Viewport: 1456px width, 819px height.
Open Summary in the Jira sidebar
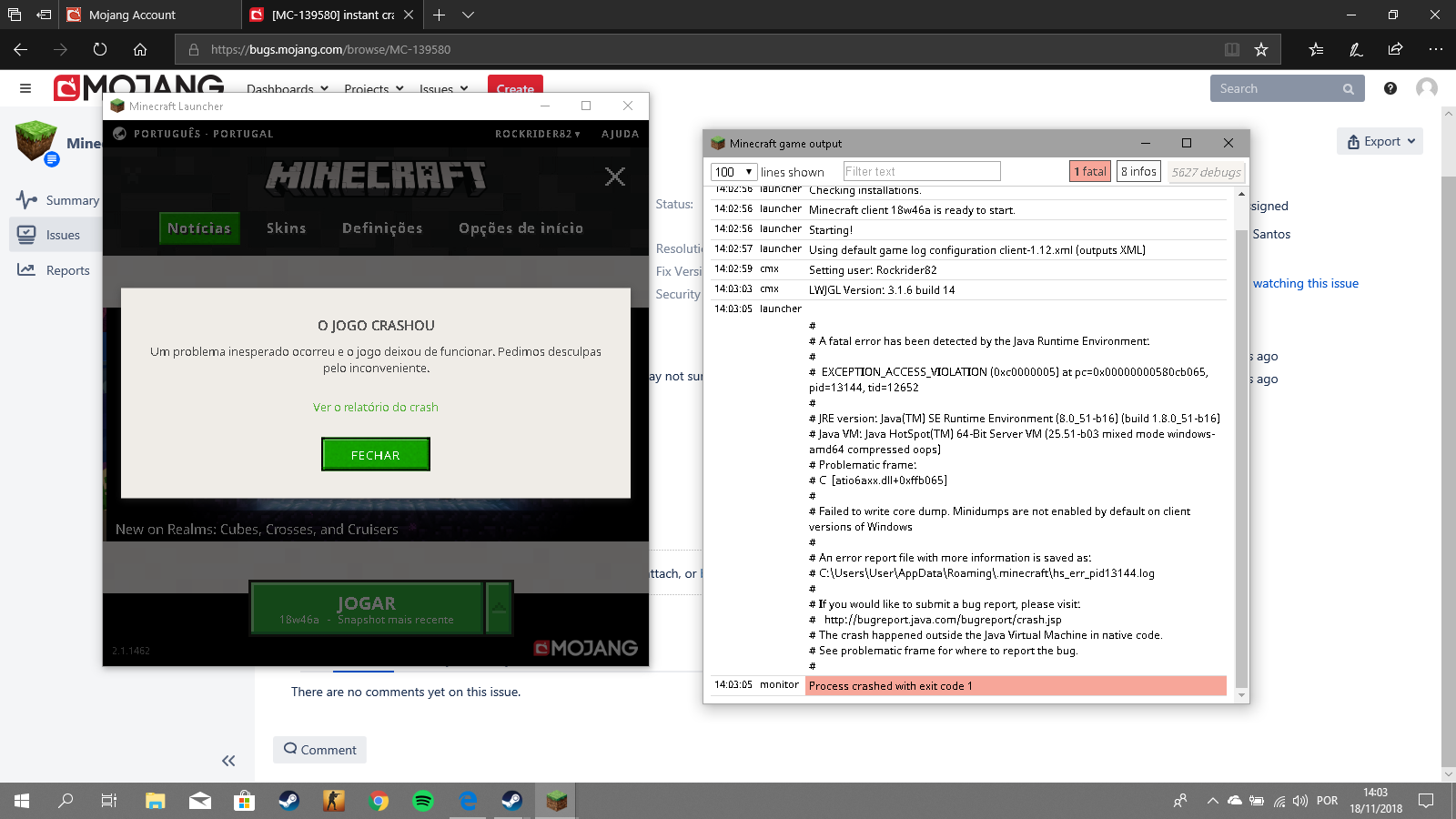pyautogui.click(x=58, y=200)
